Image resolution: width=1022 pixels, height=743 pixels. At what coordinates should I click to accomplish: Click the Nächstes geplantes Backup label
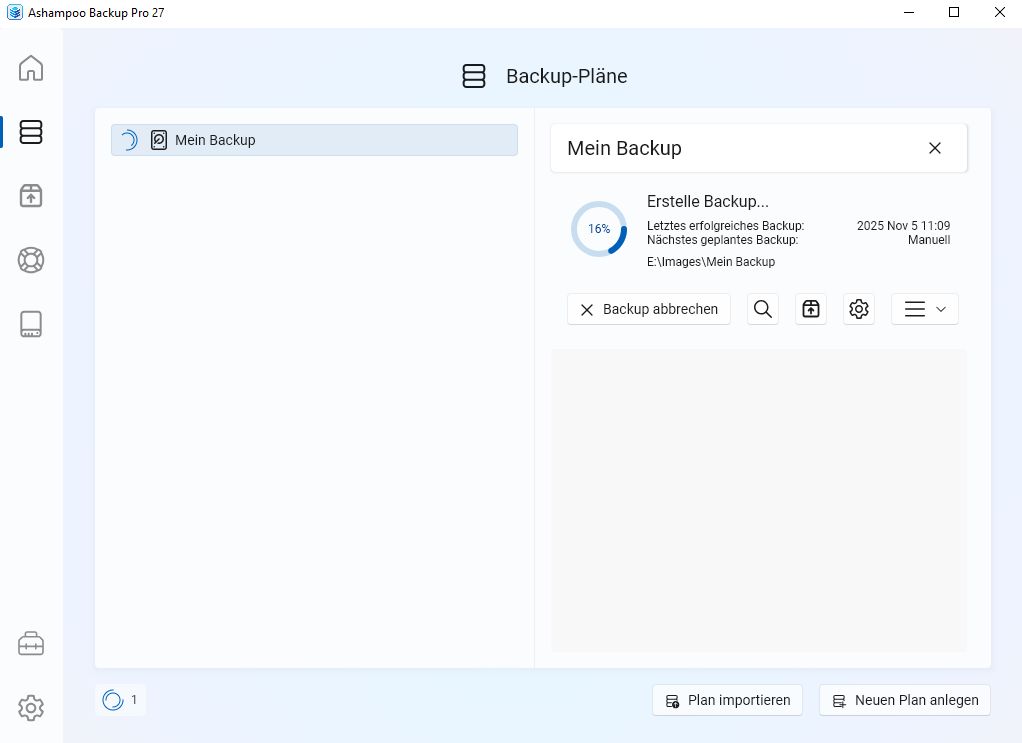click(722, 240)
